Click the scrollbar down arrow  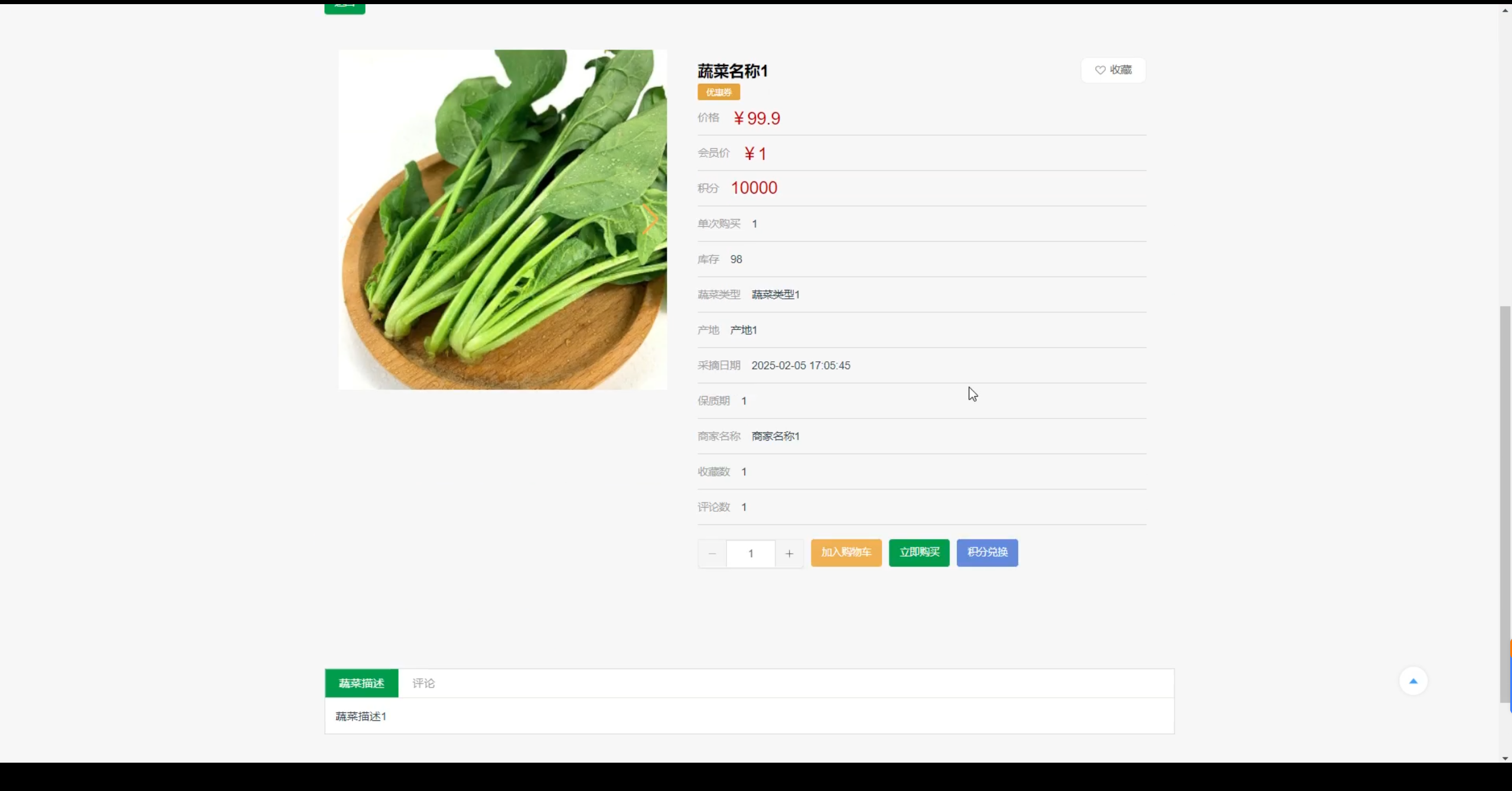coord(1505,758)
